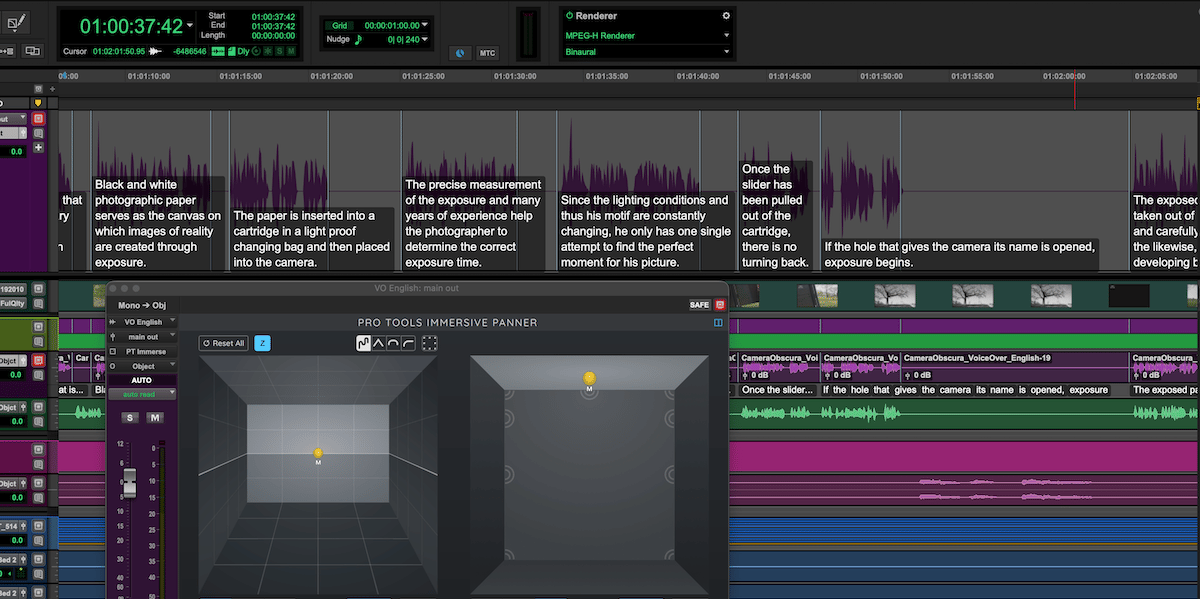This screenshot has height=599, width=1200.
Task: Open the main out output selector menu
Action: tap(143, 337)
